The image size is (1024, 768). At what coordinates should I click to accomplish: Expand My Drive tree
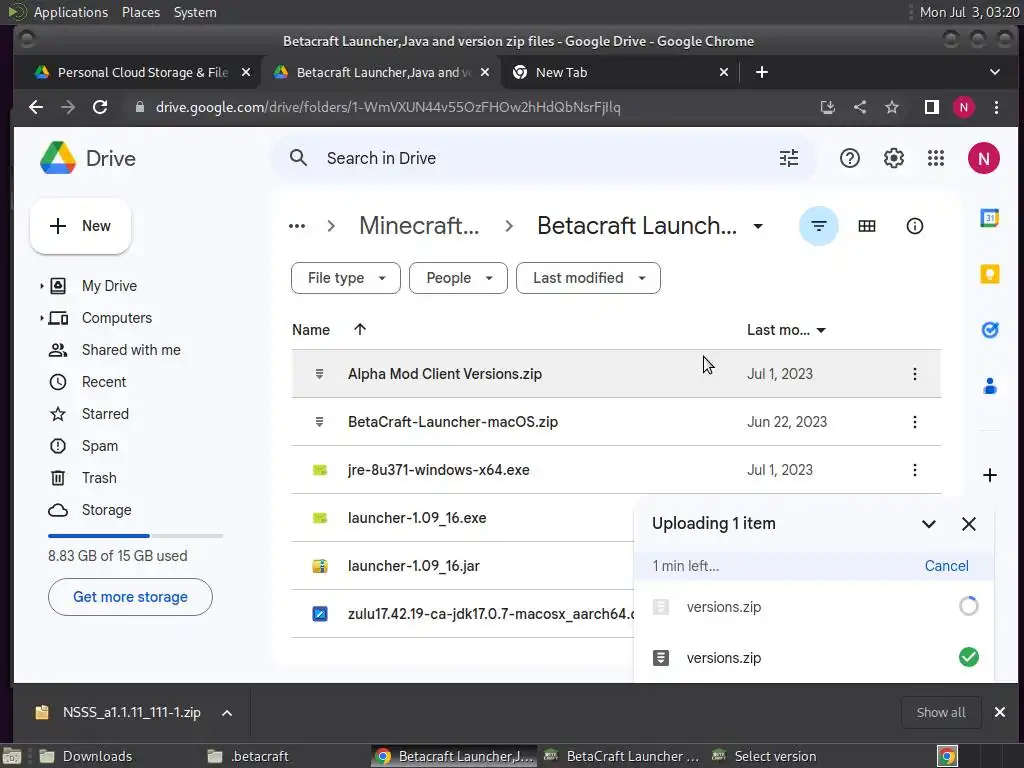tap(41, 286)
